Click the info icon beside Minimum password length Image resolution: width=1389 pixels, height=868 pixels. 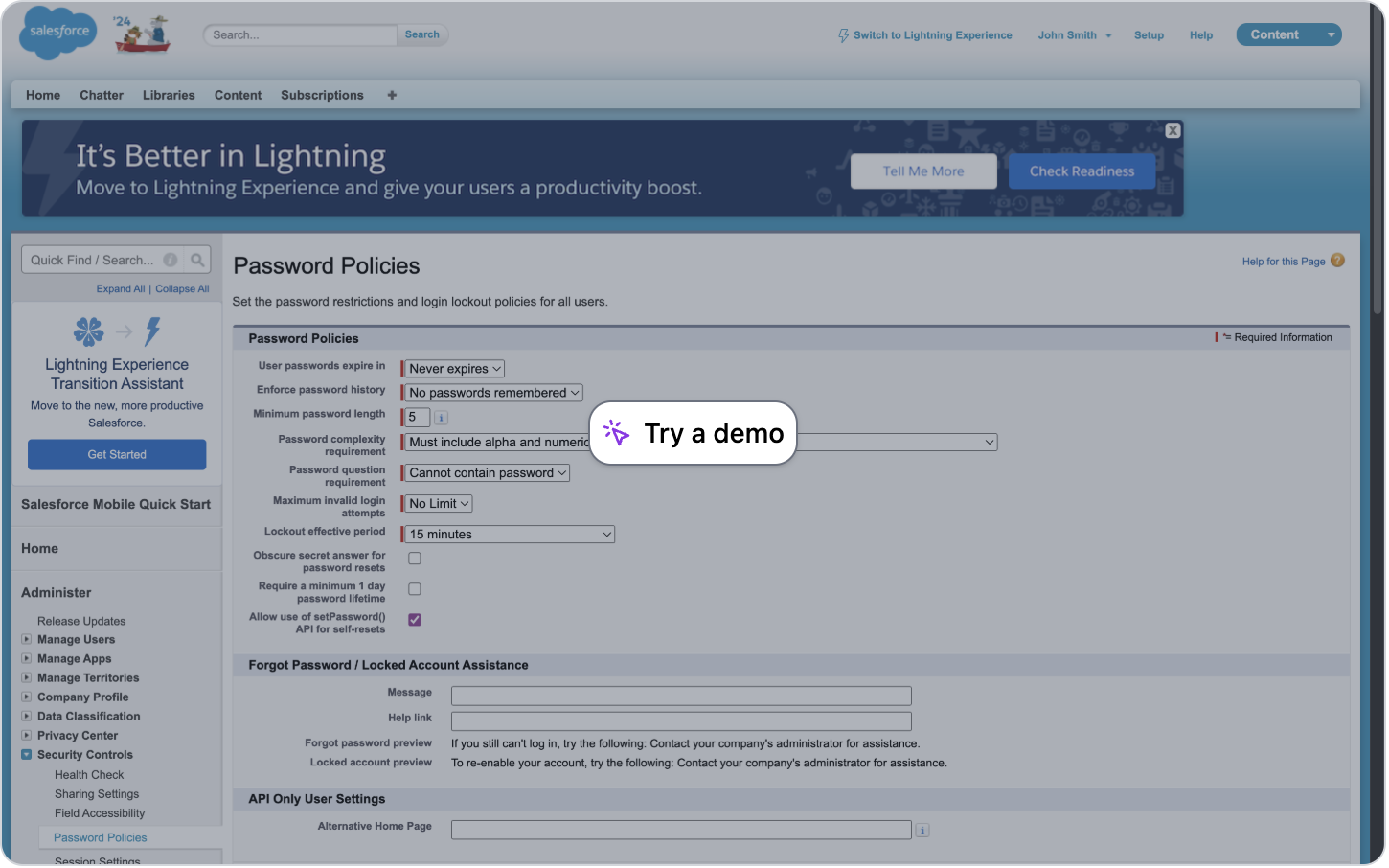coord(441,417)
